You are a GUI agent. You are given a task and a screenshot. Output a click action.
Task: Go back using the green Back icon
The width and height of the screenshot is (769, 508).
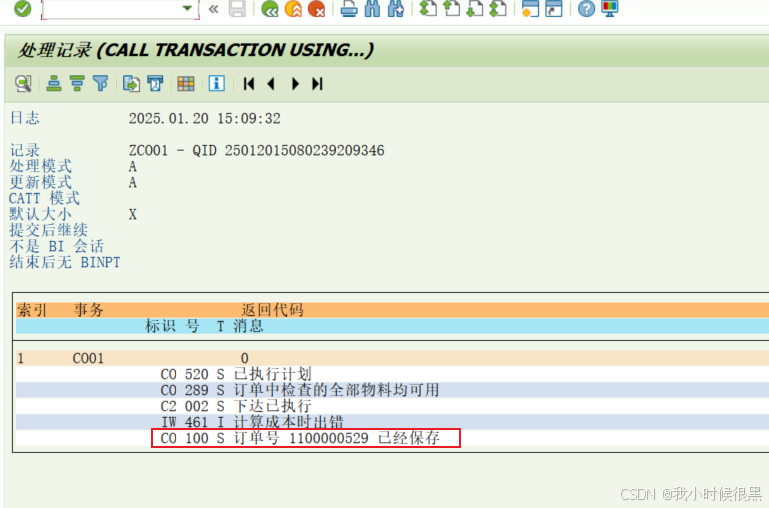click(x=270, y=8)
